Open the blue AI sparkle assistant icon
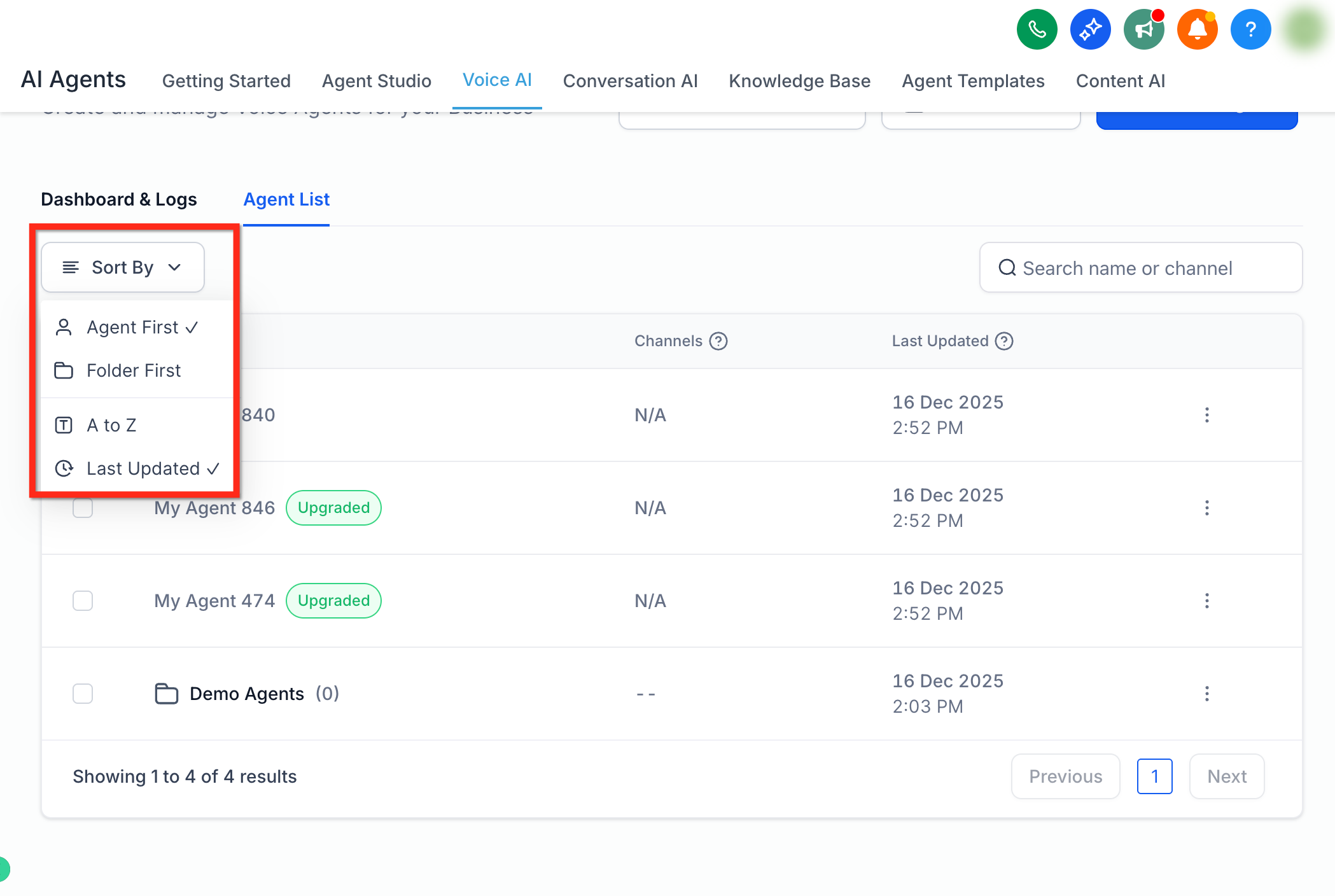The width and height of the screenshot is (1335, 896). coord(1090,29)
